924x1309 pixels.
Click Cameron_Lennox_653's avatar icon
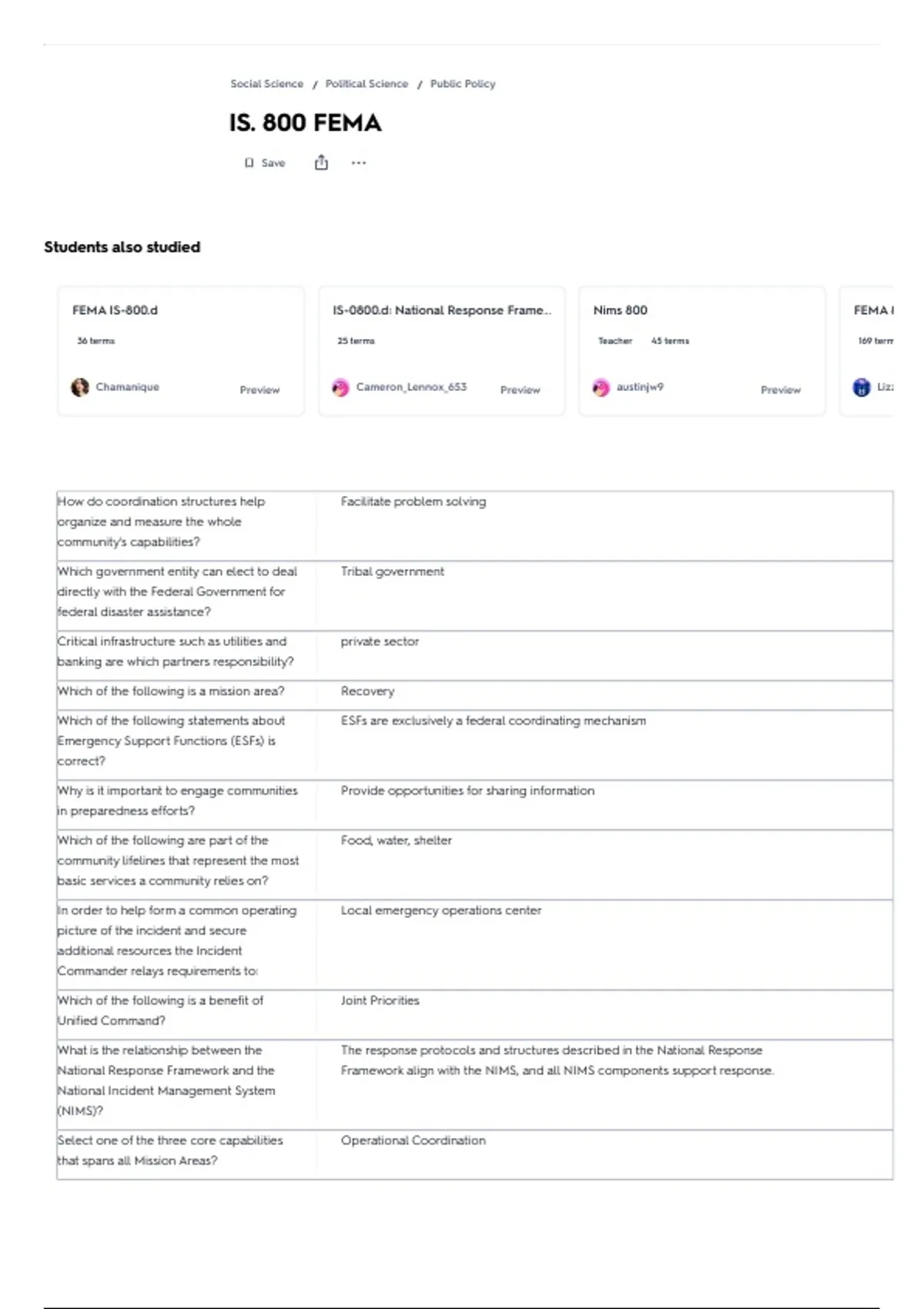point(340,387)
